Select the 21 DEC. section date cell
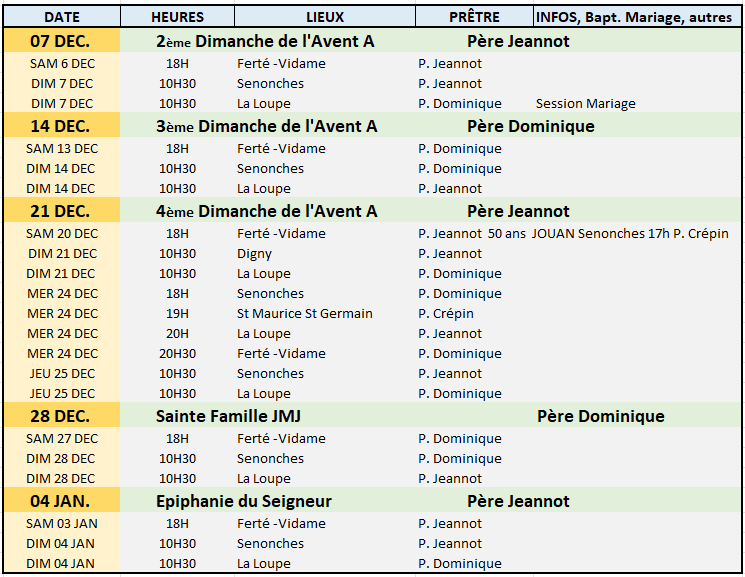 pyautogui.click(x=61, y=211)
